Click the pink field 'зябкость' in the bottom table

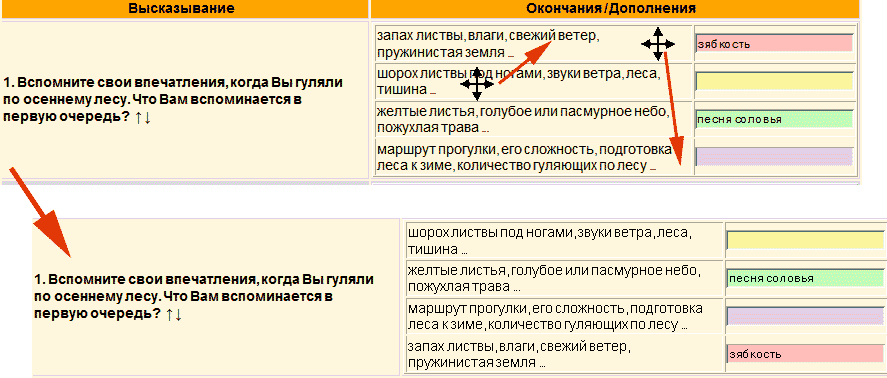[x=806, y=354]
